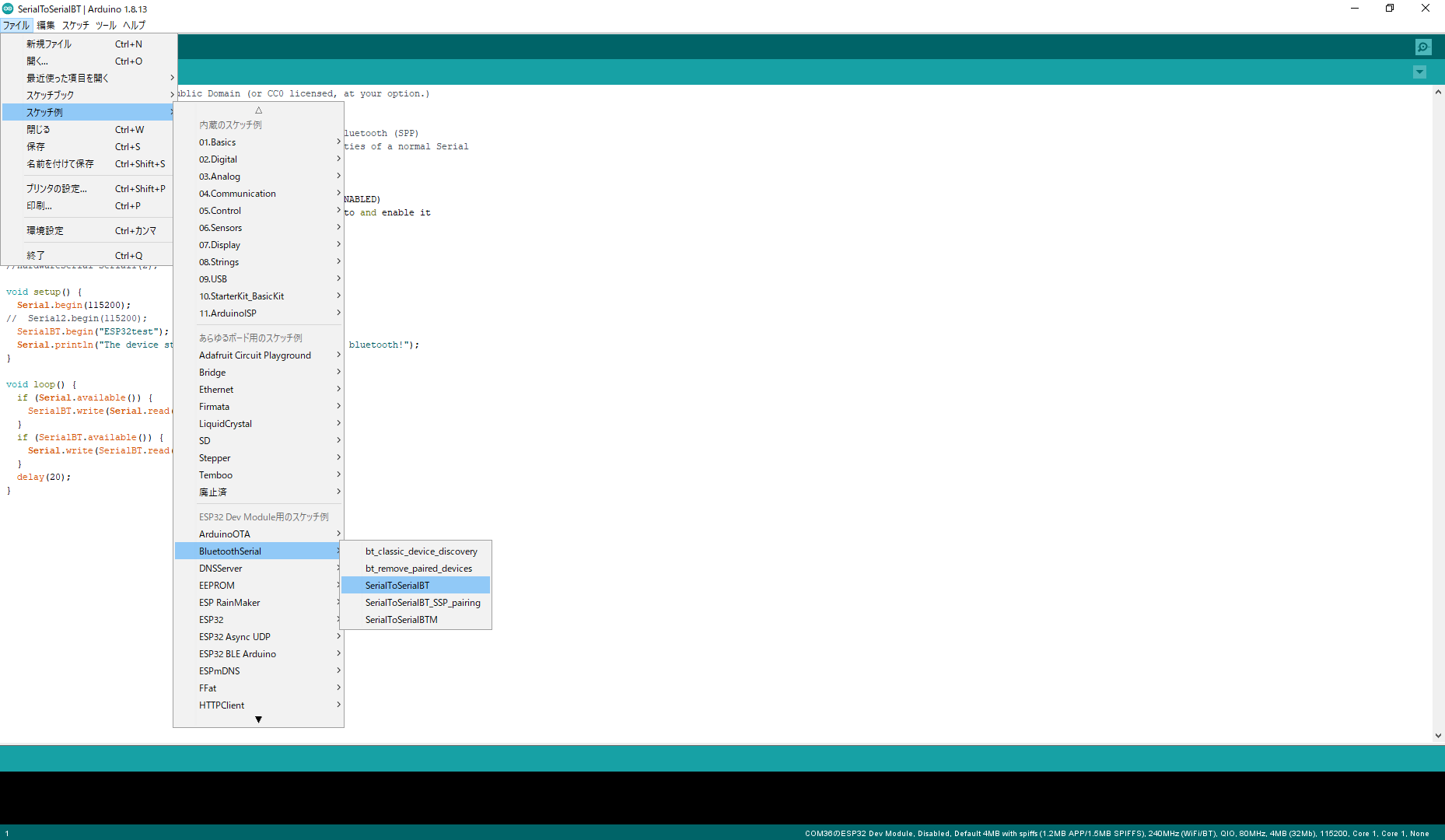Click editor scrollbar up arrow
Viewport: 1445px width, 840px height.
(x=1438, y=92)
